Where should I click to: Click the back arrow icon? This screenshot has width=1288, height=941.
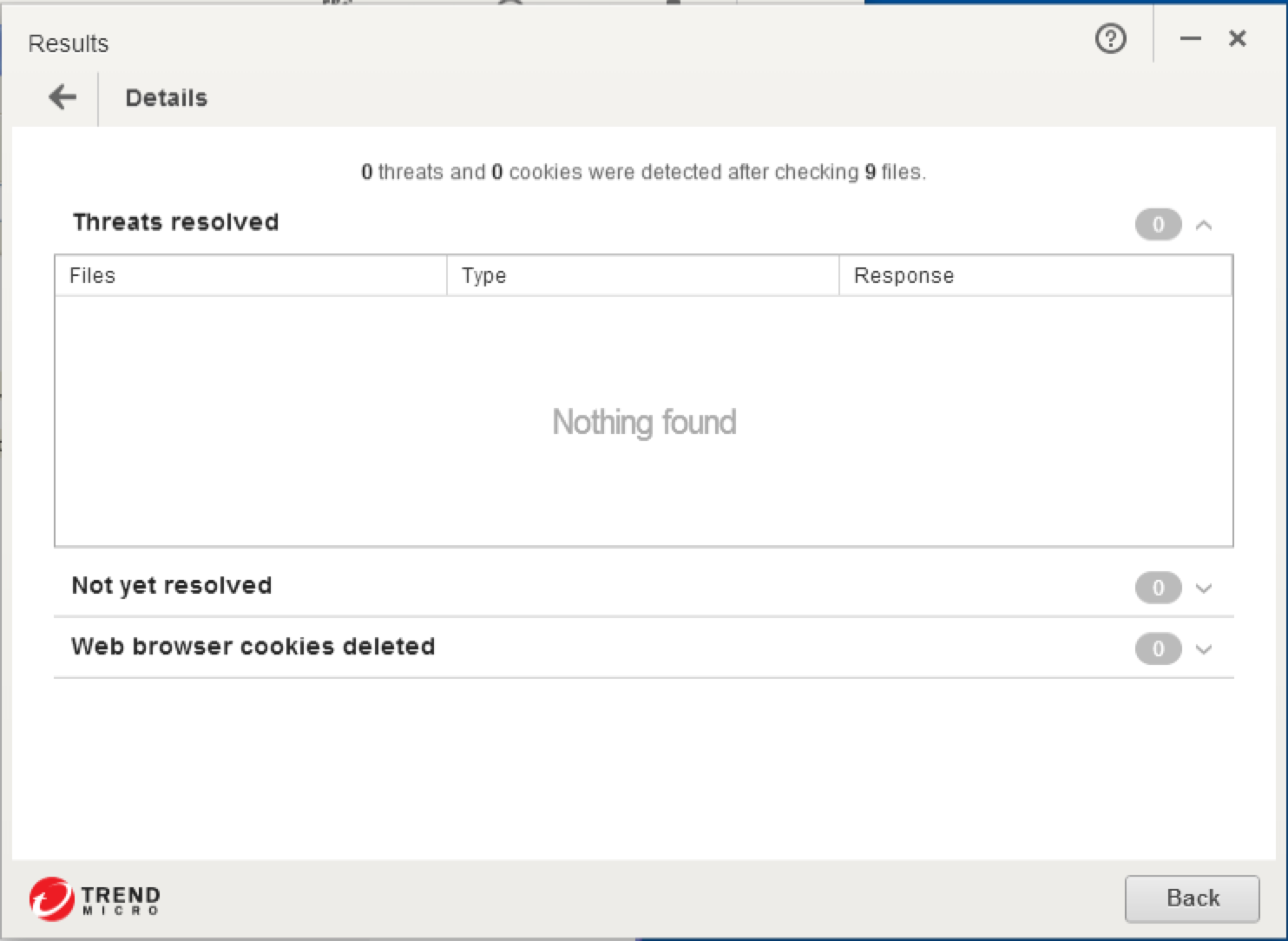62,97
